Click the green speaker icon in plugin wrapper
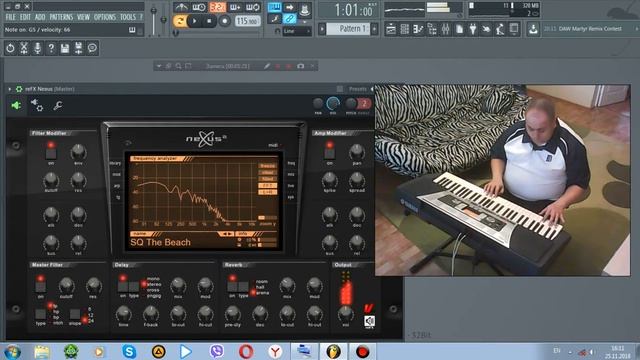Image resolution: width=640 pixels, height=360 pixels. (16, 106)
